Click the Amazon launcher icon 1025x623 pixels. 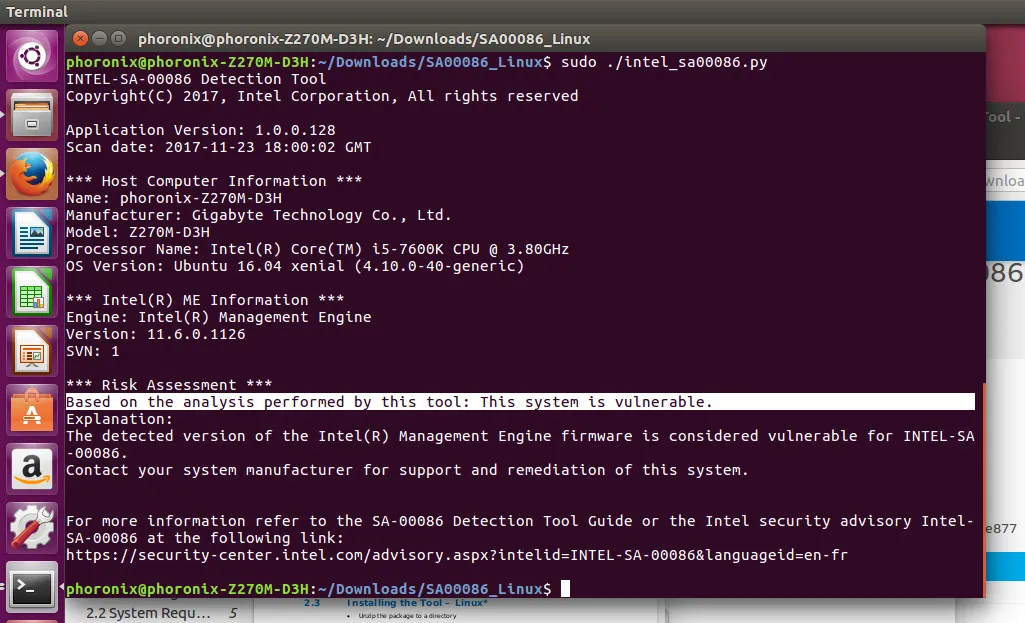(32, 468)
